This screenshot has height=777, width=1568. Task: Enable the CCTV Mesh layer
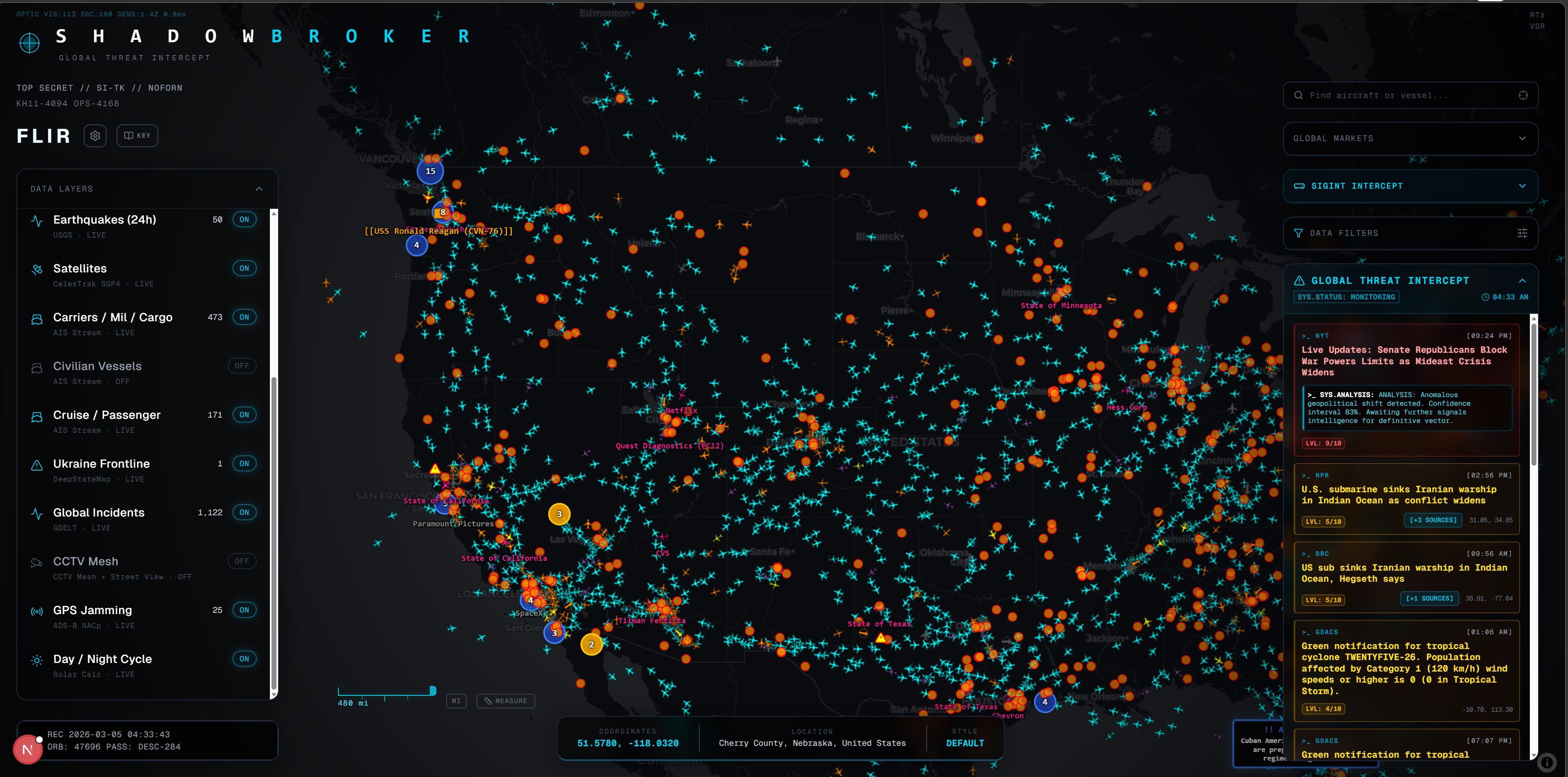click(x=241, y=561)
